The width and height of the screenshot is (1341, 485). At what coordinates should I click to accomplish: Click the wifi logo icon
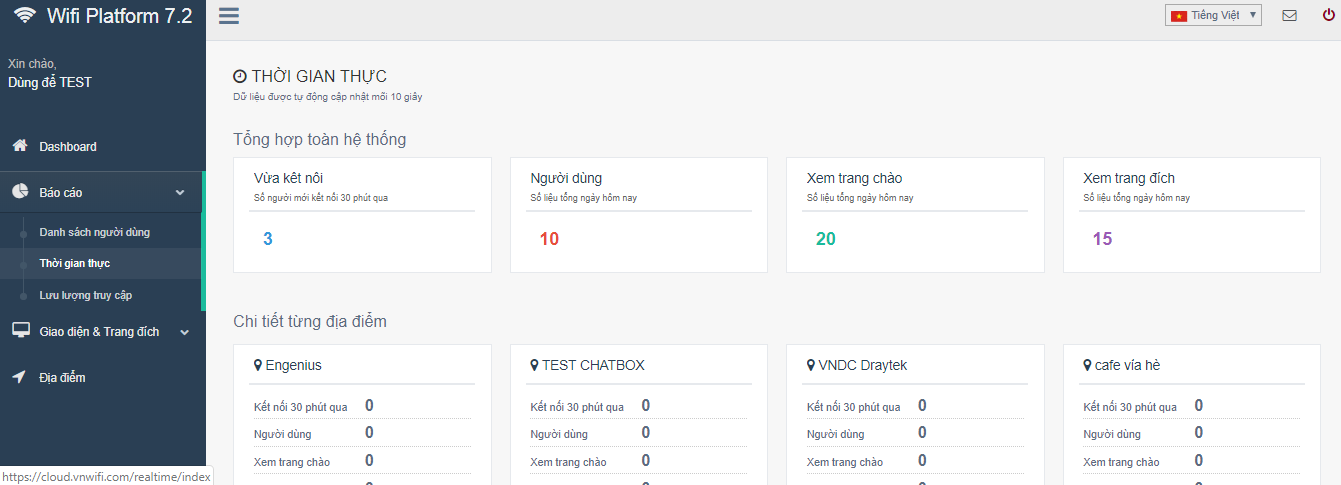pos(24,15)
